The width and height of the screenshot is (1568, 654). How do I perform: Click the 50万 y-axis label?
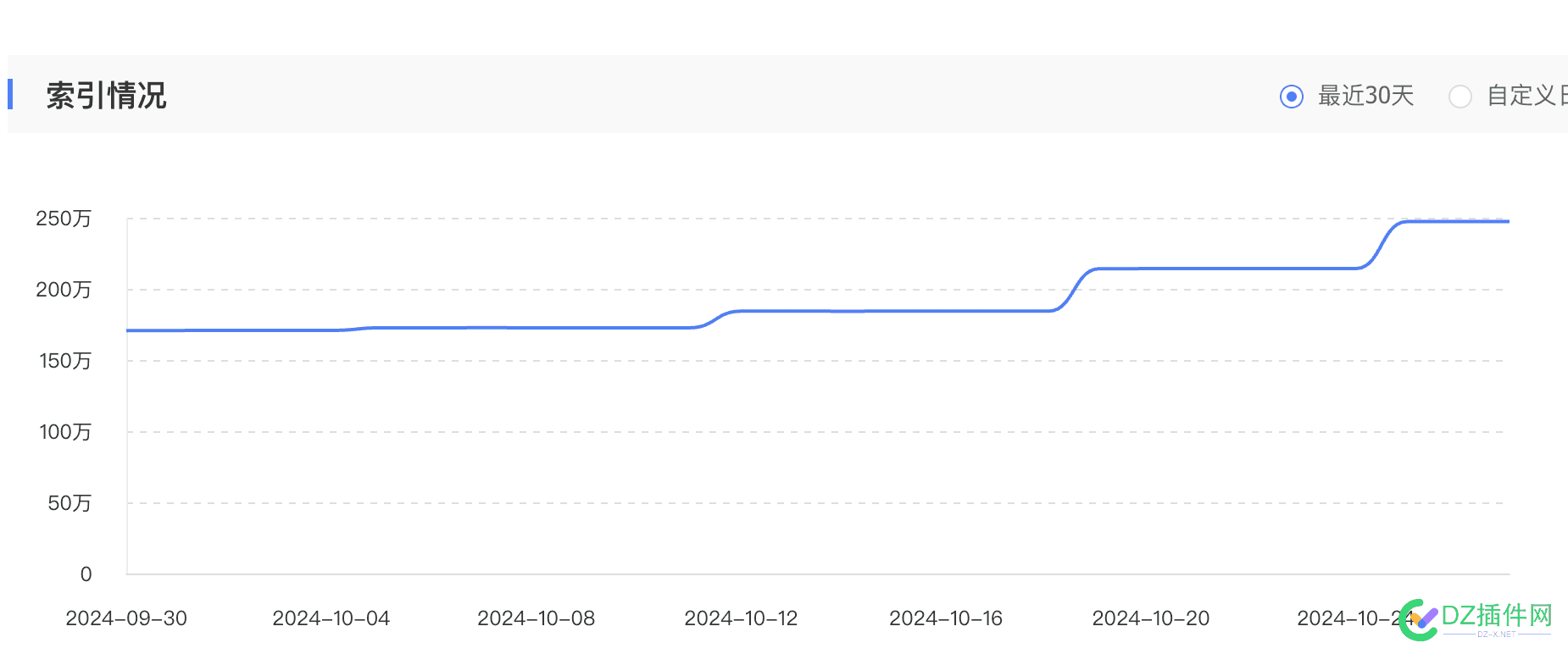(x=70, y=503)
